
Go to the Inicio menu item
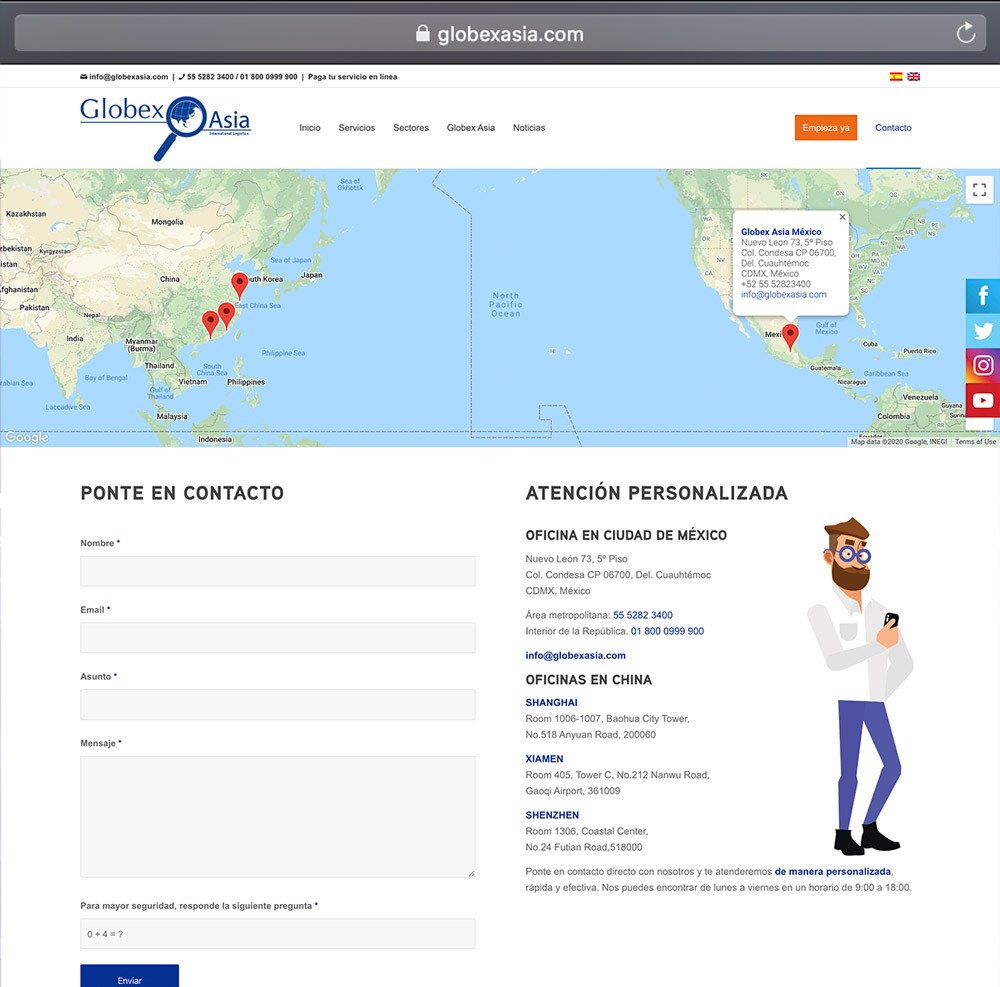pyautogui.click(x=310, y=128)
